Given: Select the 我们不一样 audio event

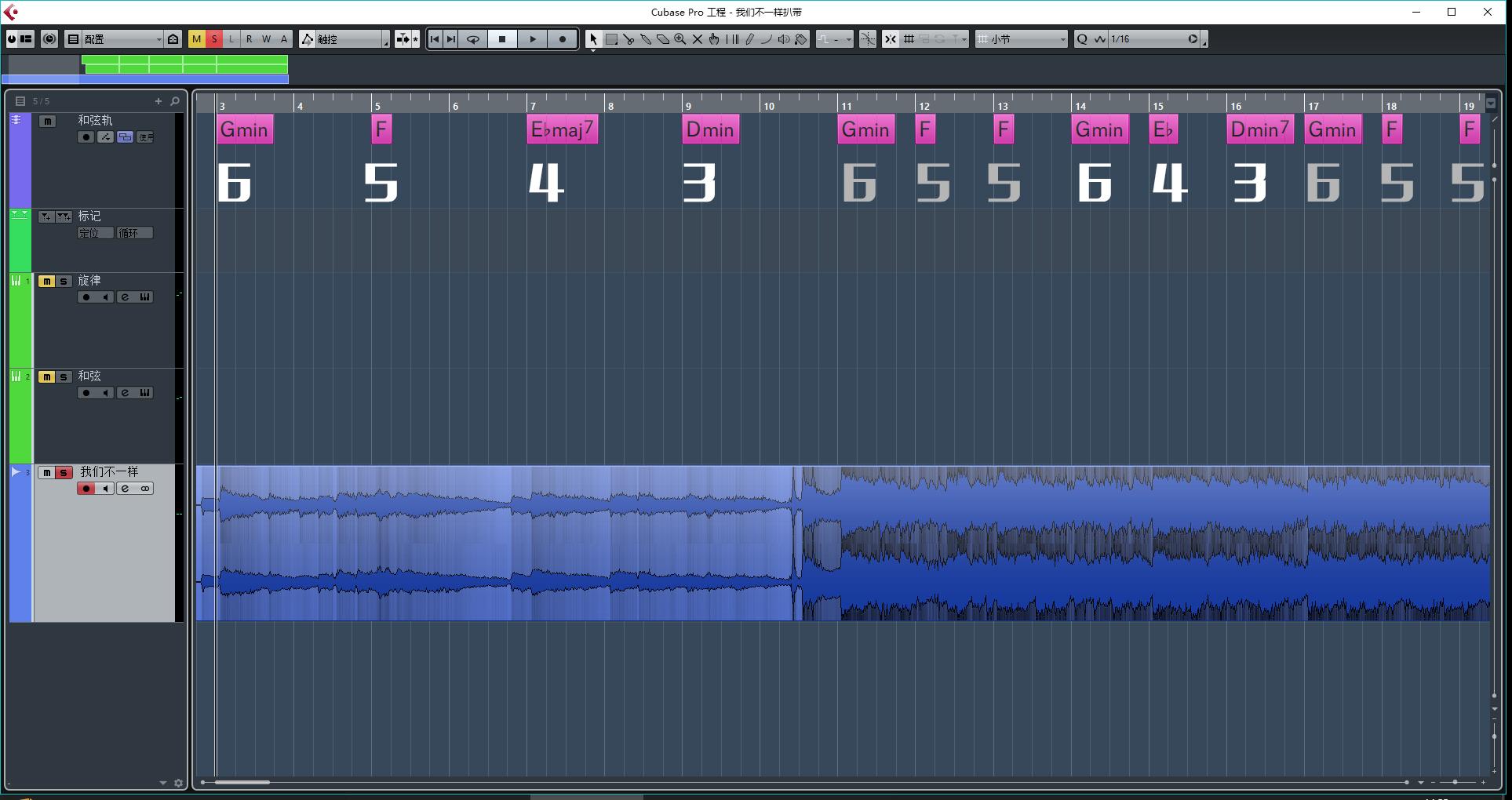Looking at the screenshot, I should coord(843,544).
